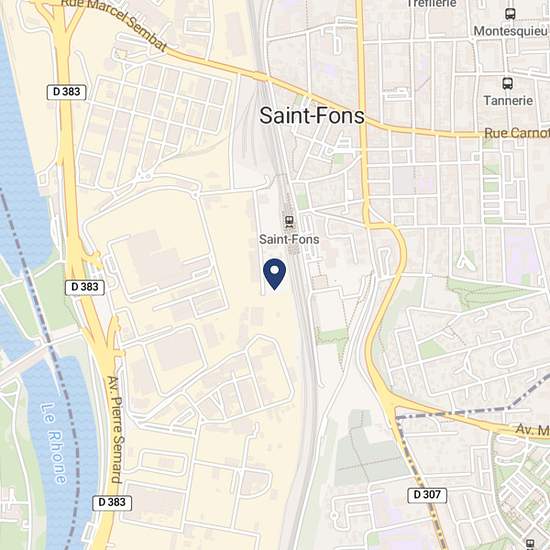Click the D 383 shield beside the river bridge

(85, 287)
